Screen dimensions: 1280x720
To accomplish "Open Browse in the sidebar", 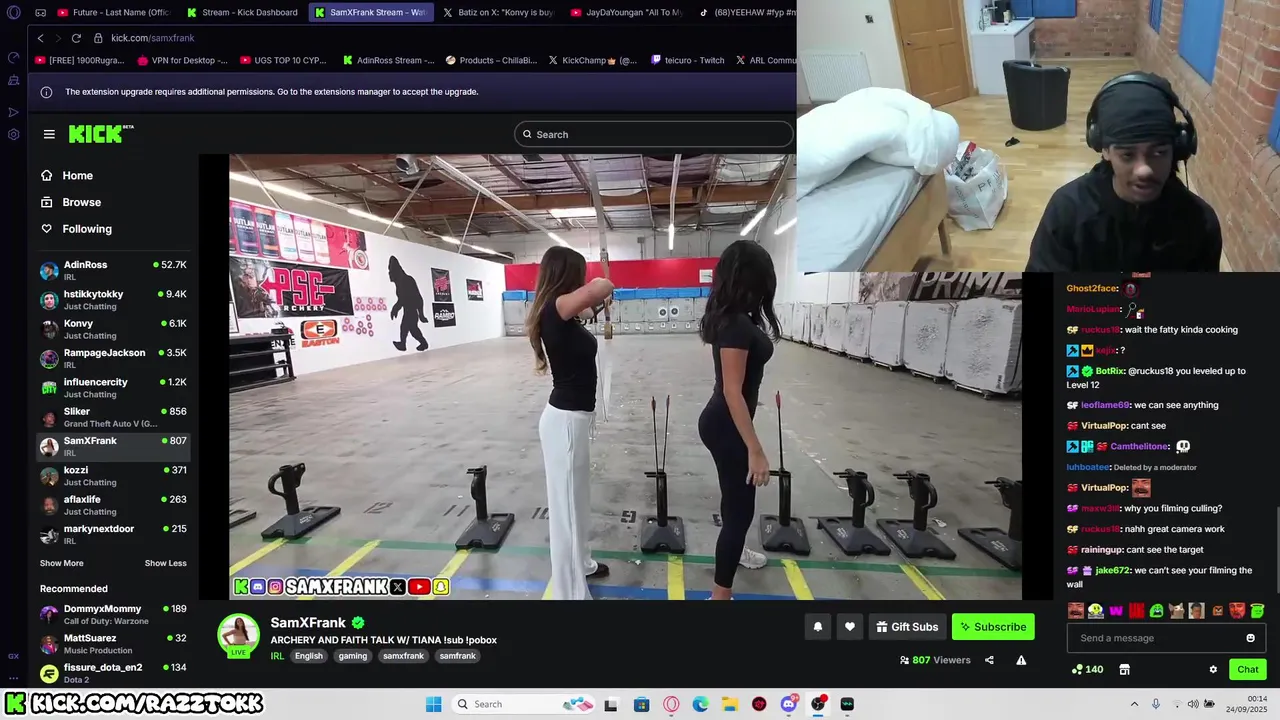I will (x=81, y=202).
